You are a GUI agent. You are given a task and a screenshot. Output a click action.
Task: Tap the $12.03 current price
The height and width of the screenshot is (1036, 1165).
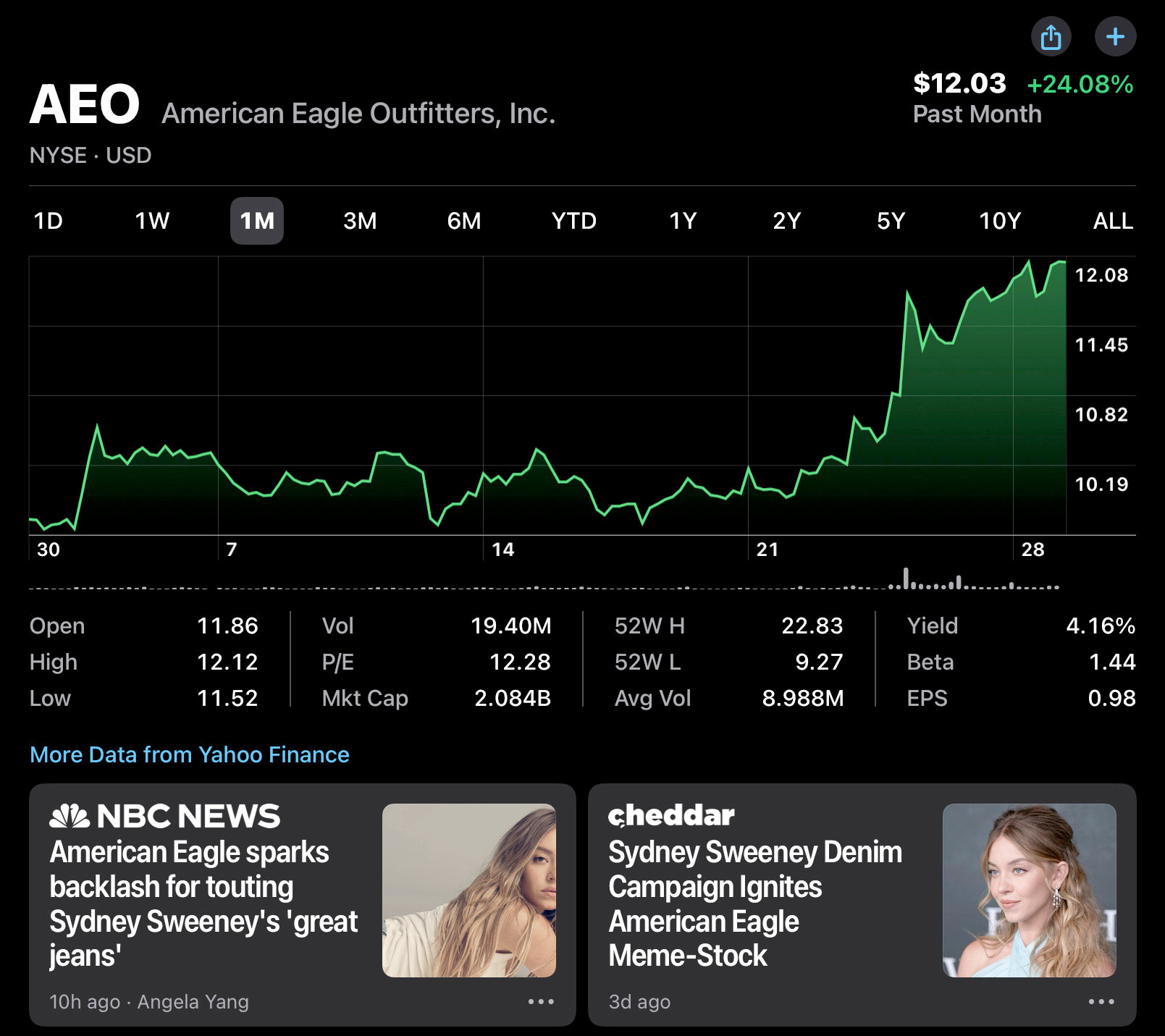click(959, 83)
